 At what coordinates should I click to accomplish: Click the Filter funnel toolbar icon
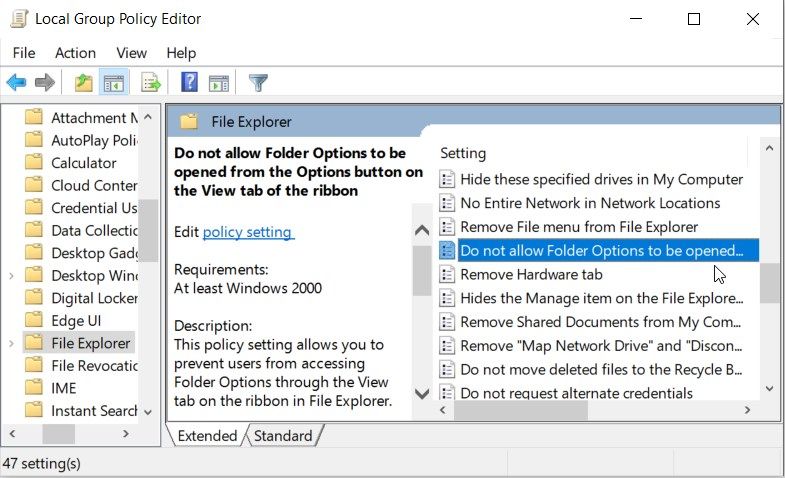[x=258, y=82]
